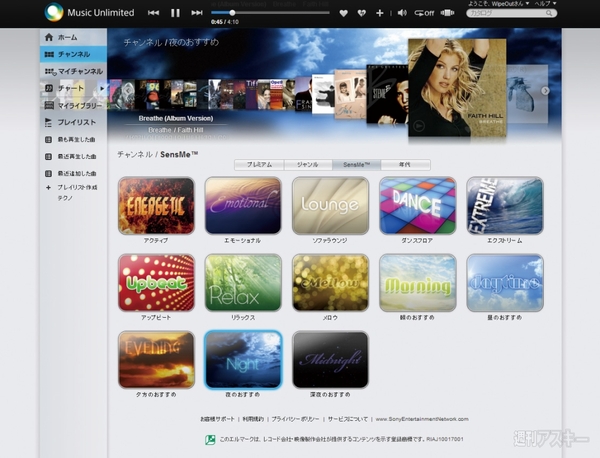
Task: Click the search magnifier icon
Action: click(x=549, y=13)
